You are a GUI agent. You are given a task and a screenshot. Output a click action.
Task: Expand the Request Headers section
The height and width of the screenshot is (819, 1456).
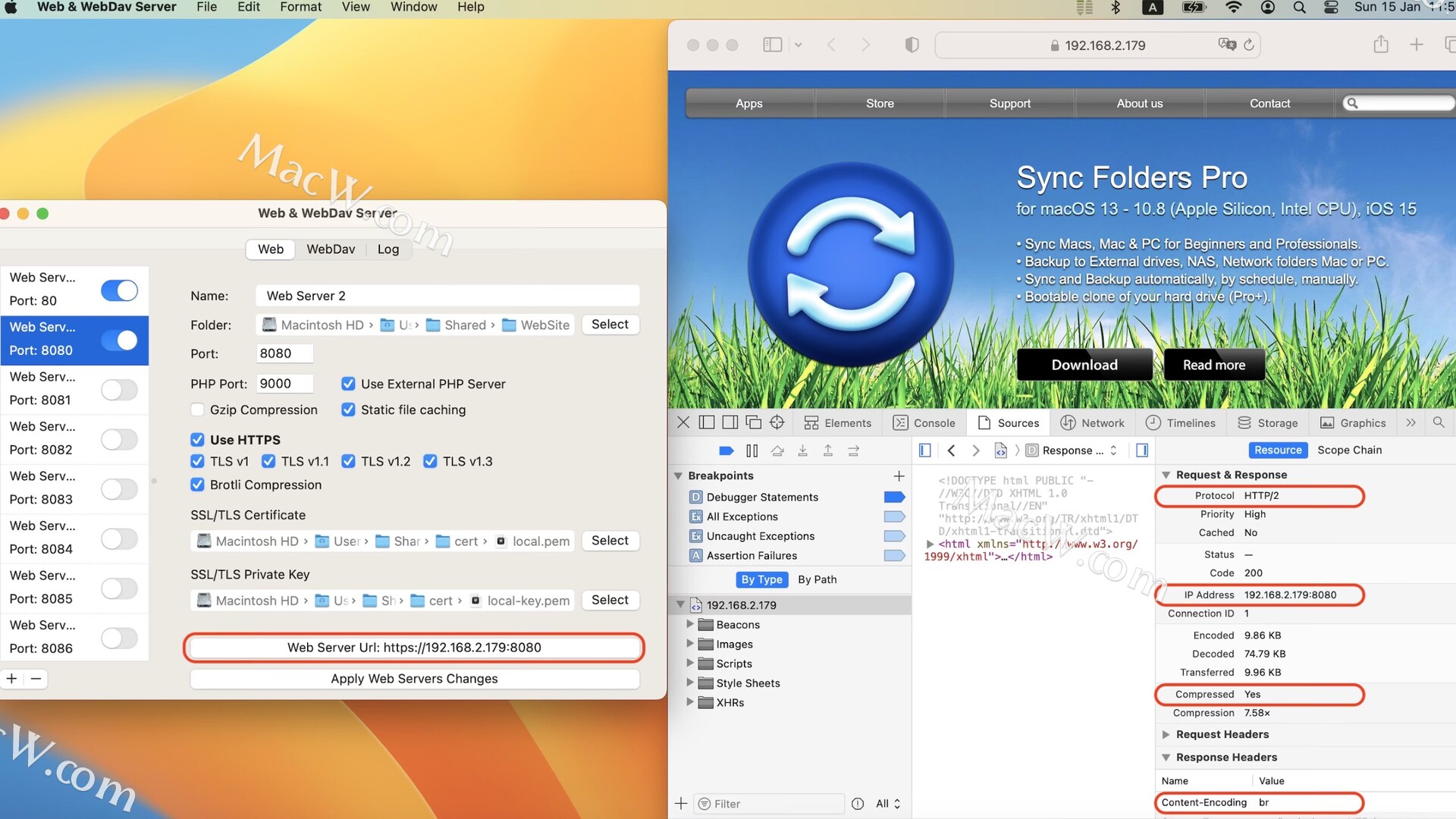1166,734
